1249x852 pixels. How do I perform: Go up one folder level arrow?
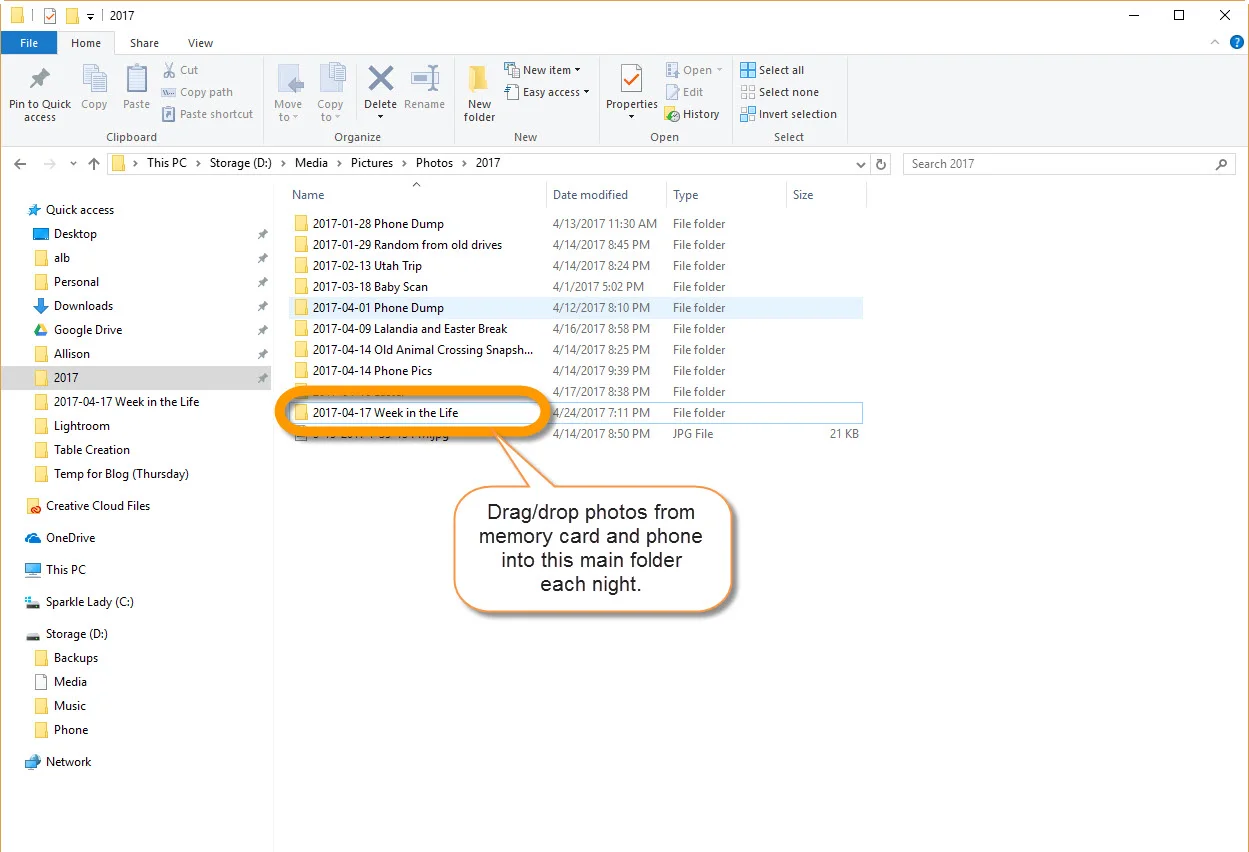[x=94, y=163]
